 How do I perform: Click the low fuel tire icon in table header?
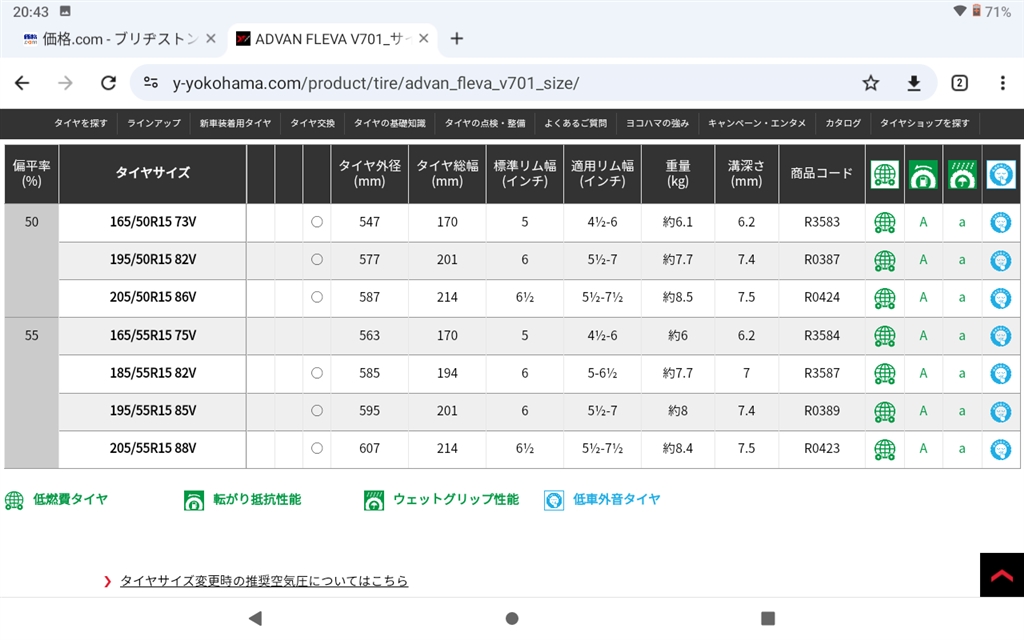[885, 174]
